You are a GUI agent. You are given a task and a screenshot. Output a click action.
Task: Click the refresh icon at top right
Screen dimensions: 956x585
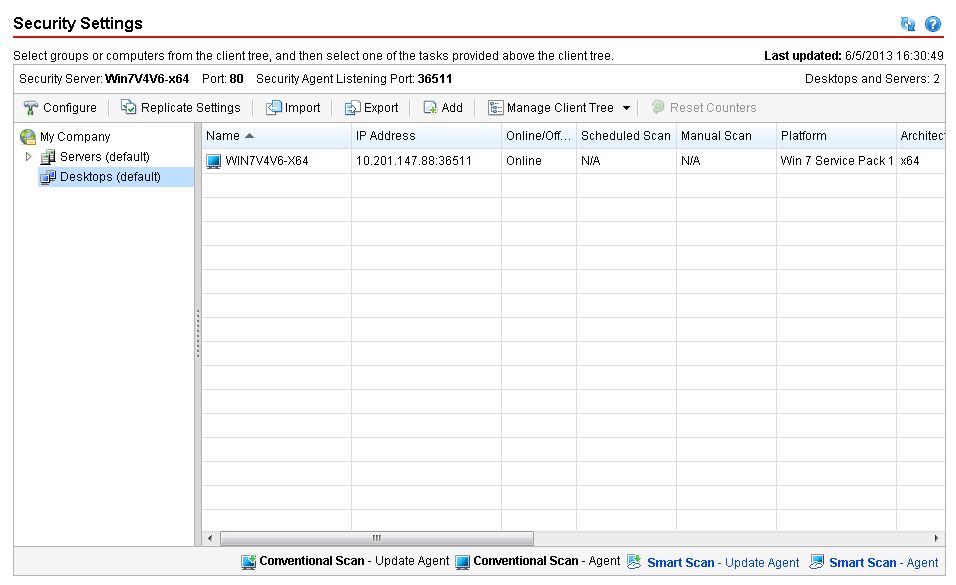(908, 24)
